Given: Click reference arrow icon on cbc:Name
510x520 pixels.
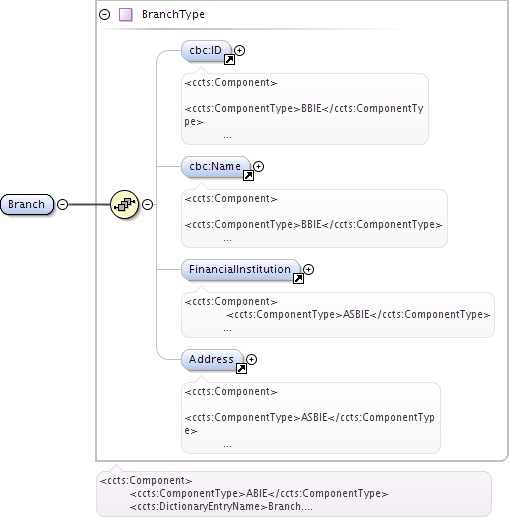Looking at the screenshot, I should 248,176.
